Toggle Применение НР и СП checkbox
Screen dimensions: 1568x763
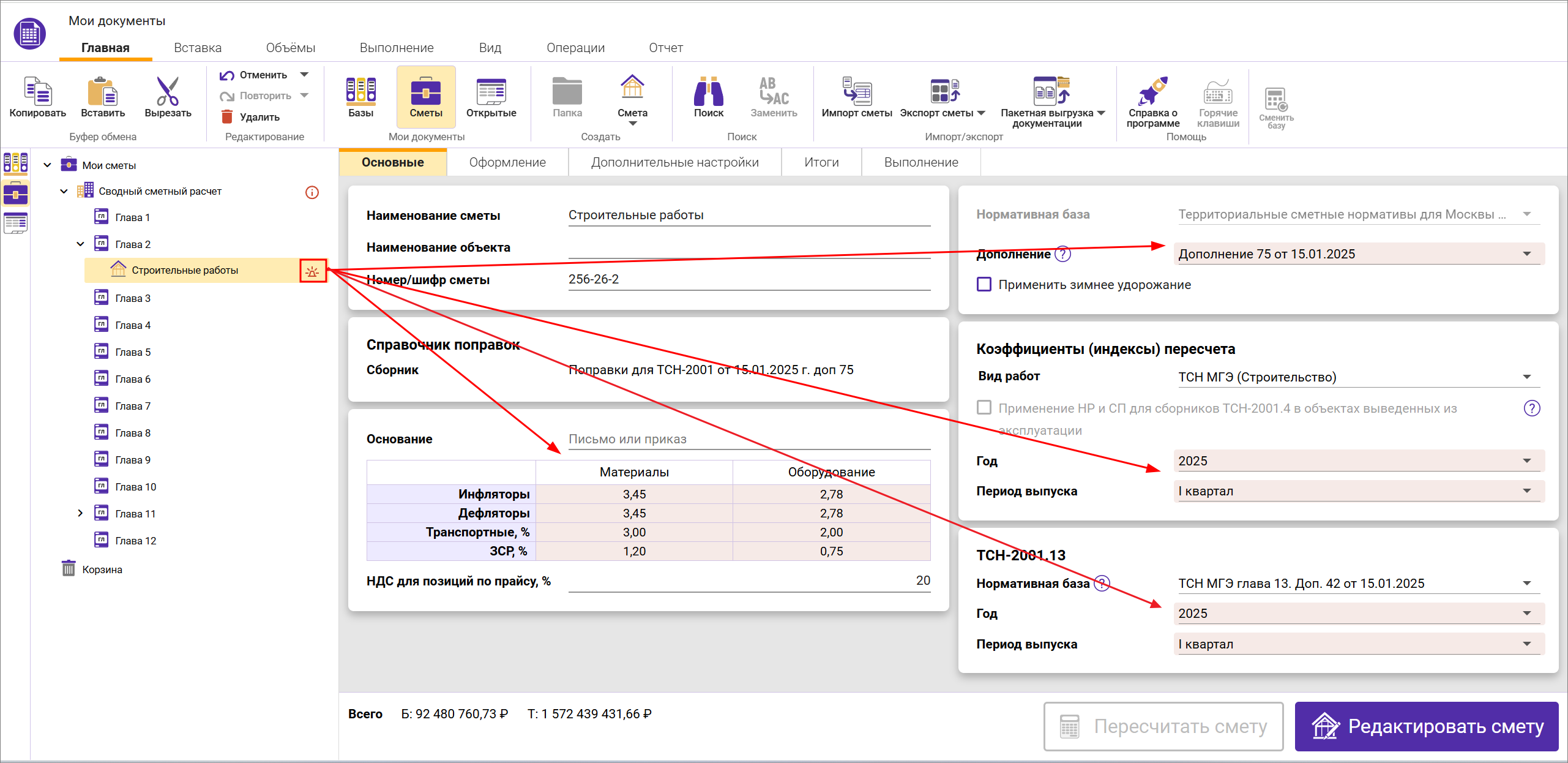[x=984, y=408]
